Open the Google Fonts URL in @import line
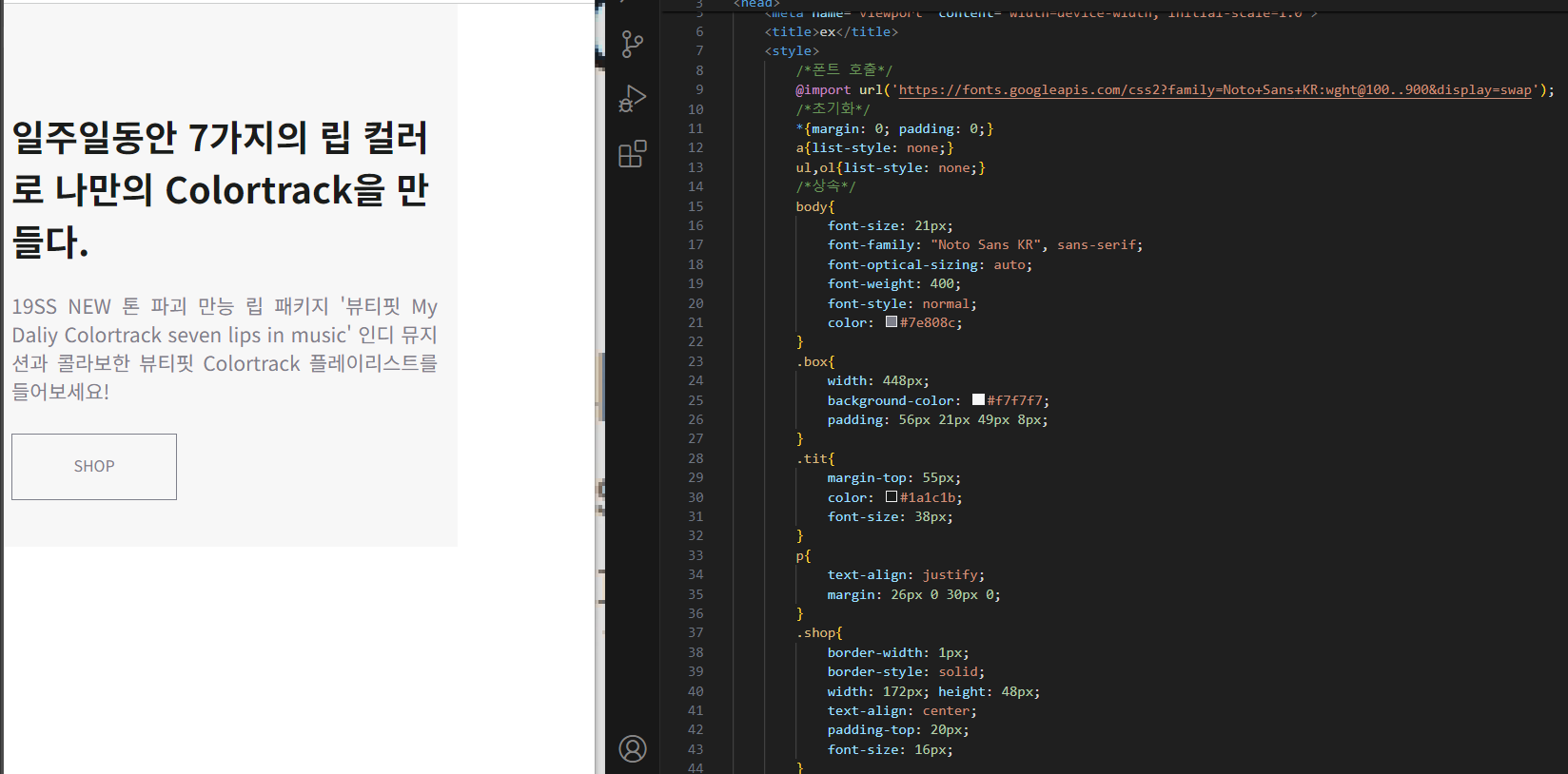The image size is (1568, 774). 1215,90
